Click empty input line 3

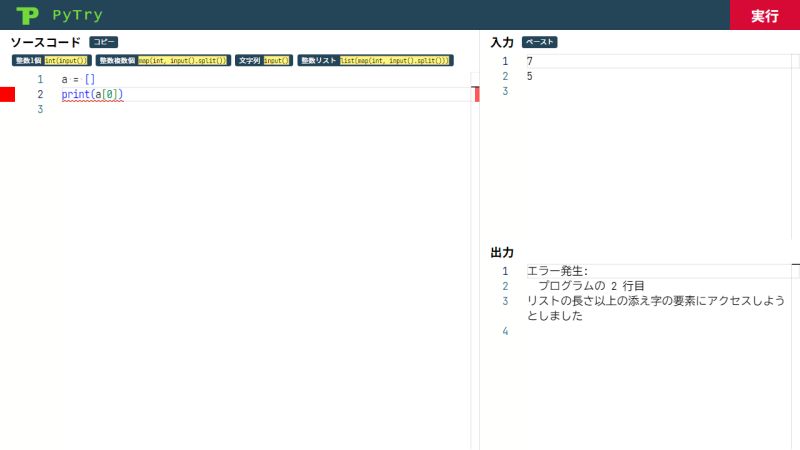pyautogui.click(x=658, y=91)
